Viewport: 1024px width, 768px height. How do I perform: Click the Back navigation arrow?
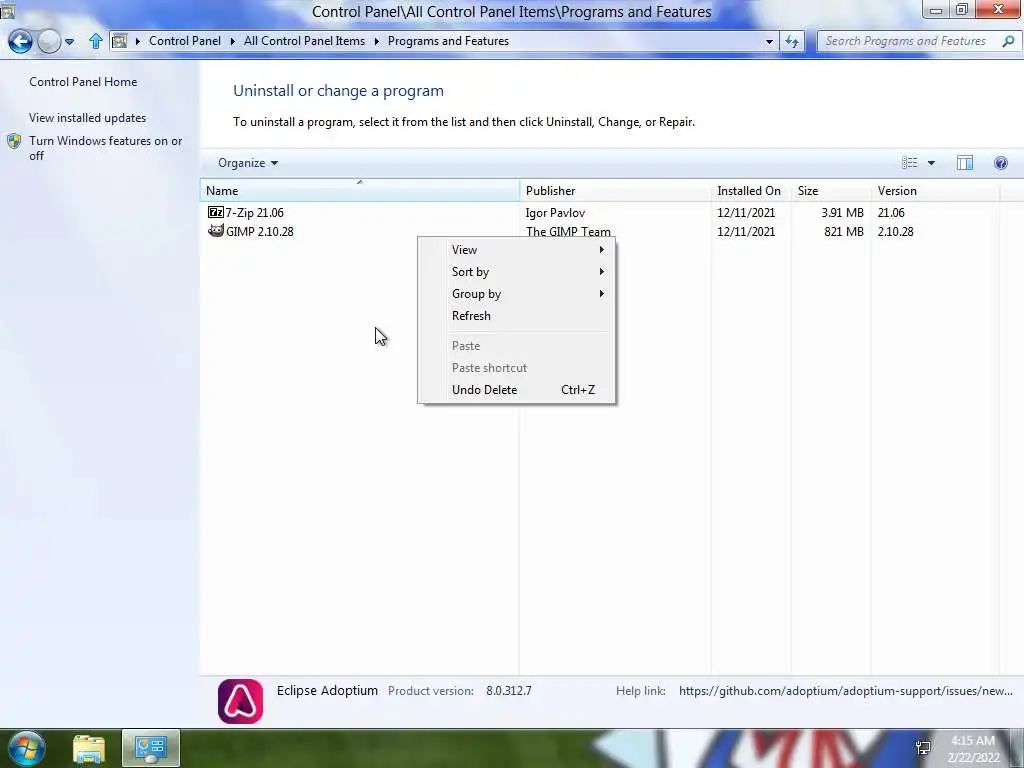pyautogui.click(x=20, y=41)
